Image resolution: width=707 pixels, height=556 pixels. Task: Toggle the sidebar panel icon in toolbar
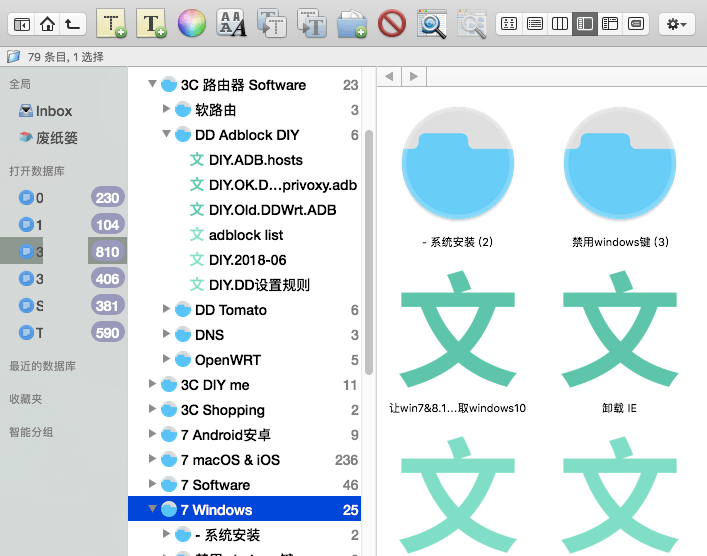click(22, 24)
